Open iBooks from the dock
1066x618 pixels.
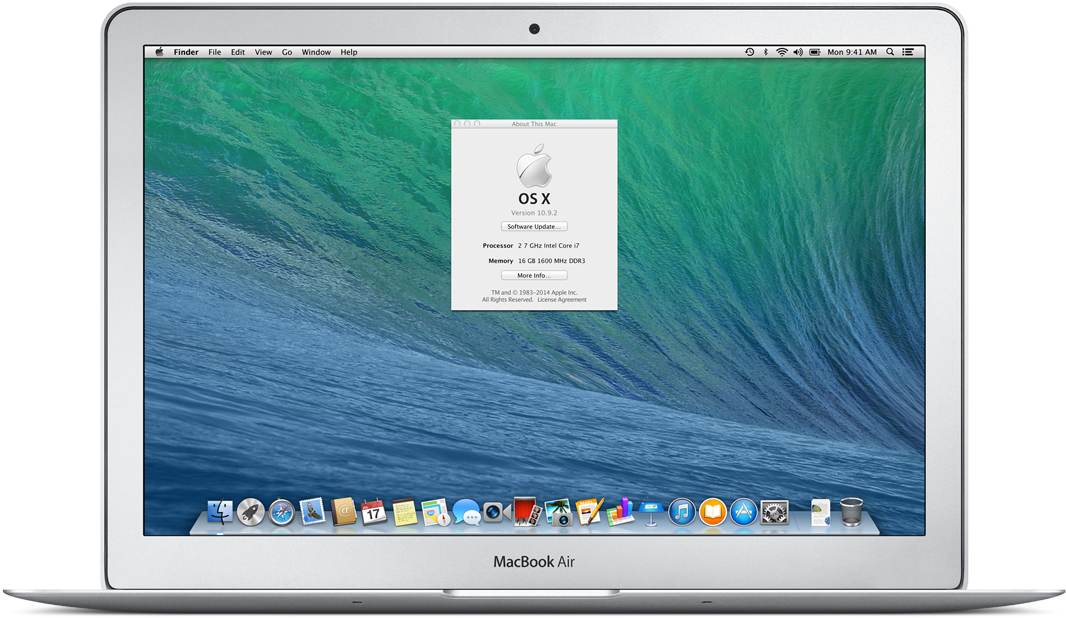click(x=712, y=512)
